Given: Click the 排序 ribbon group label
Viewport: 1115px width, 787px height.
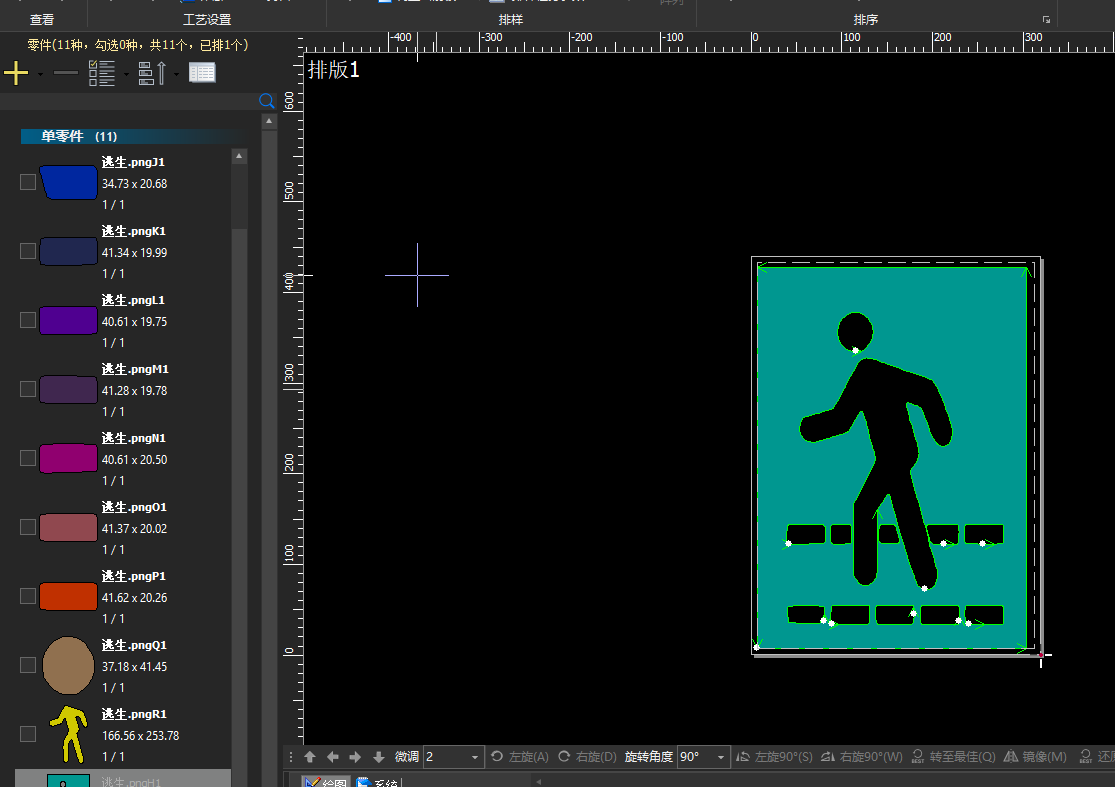Looking at the screenshot, I should [865, 20].
